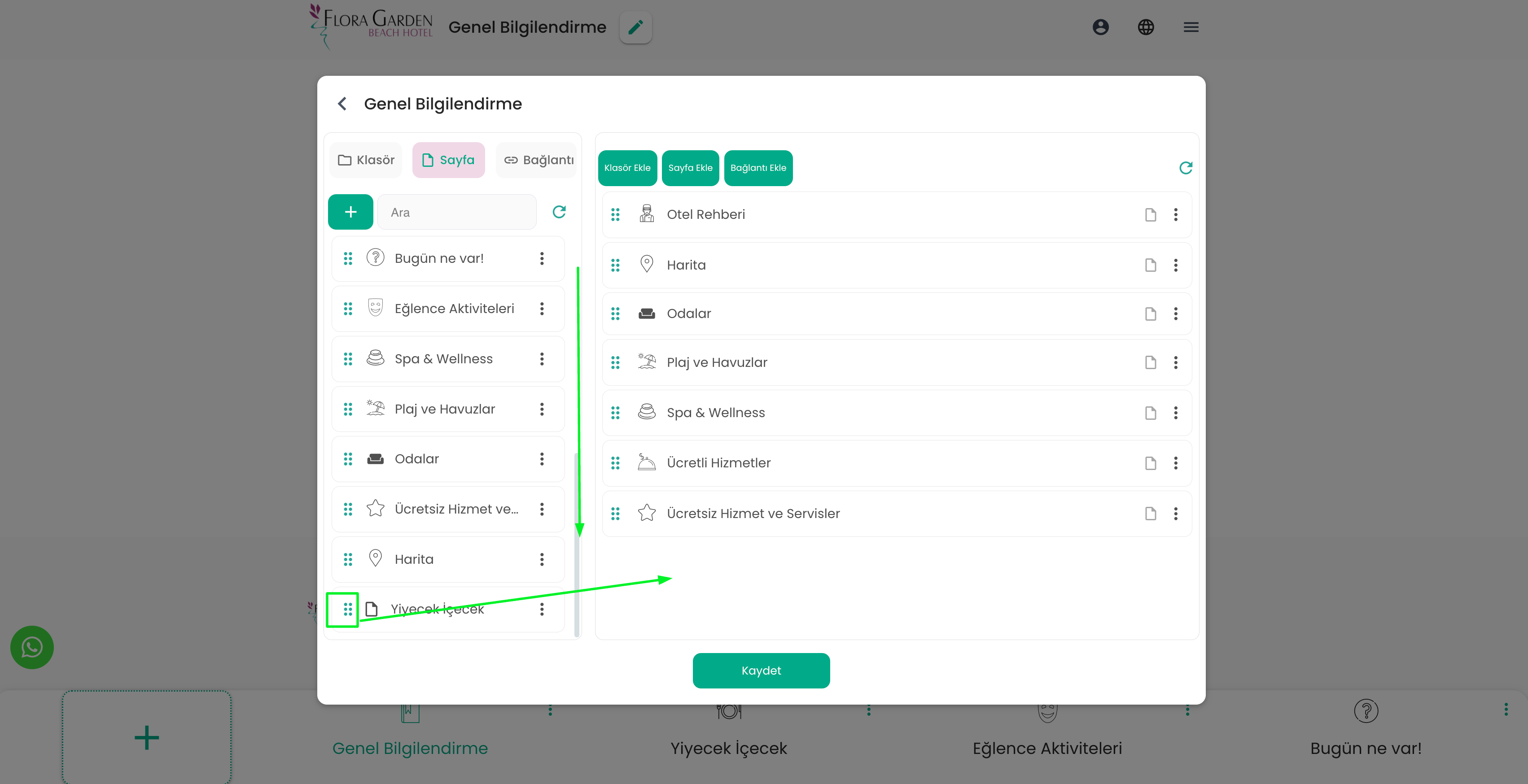Click the Sayfa Ekle button
The image size is (1528, 784).
(690, 168)
